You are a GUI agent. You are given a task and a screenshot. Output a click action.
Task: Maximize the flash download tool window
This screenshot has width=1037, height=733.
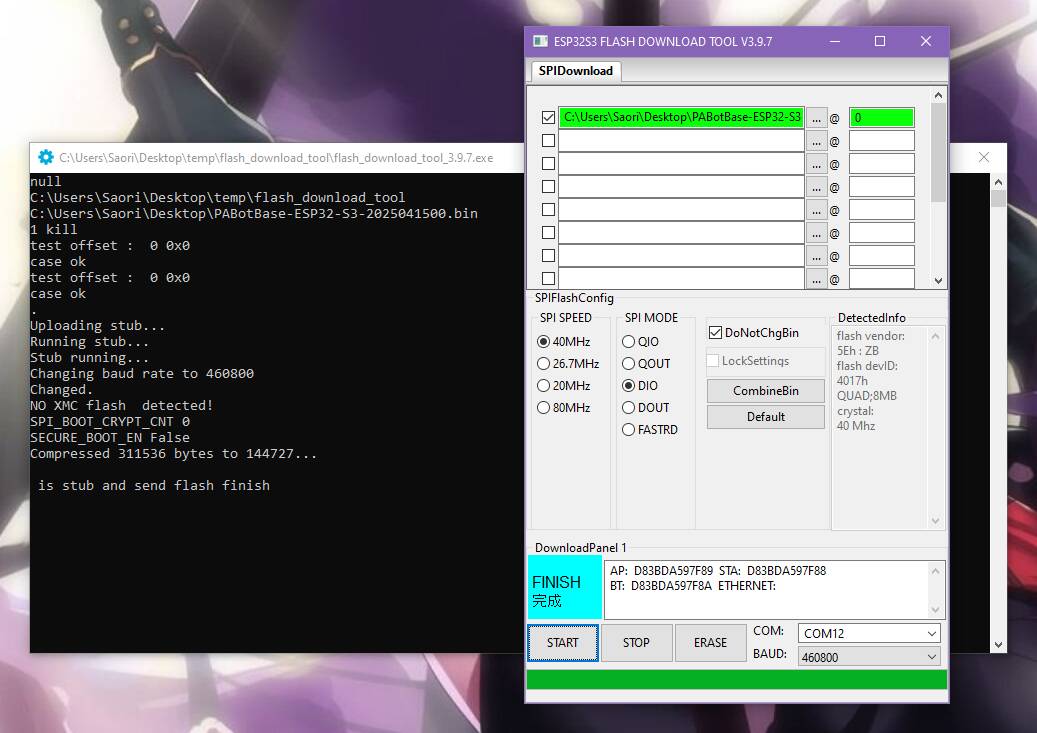(x=880, y=42)
